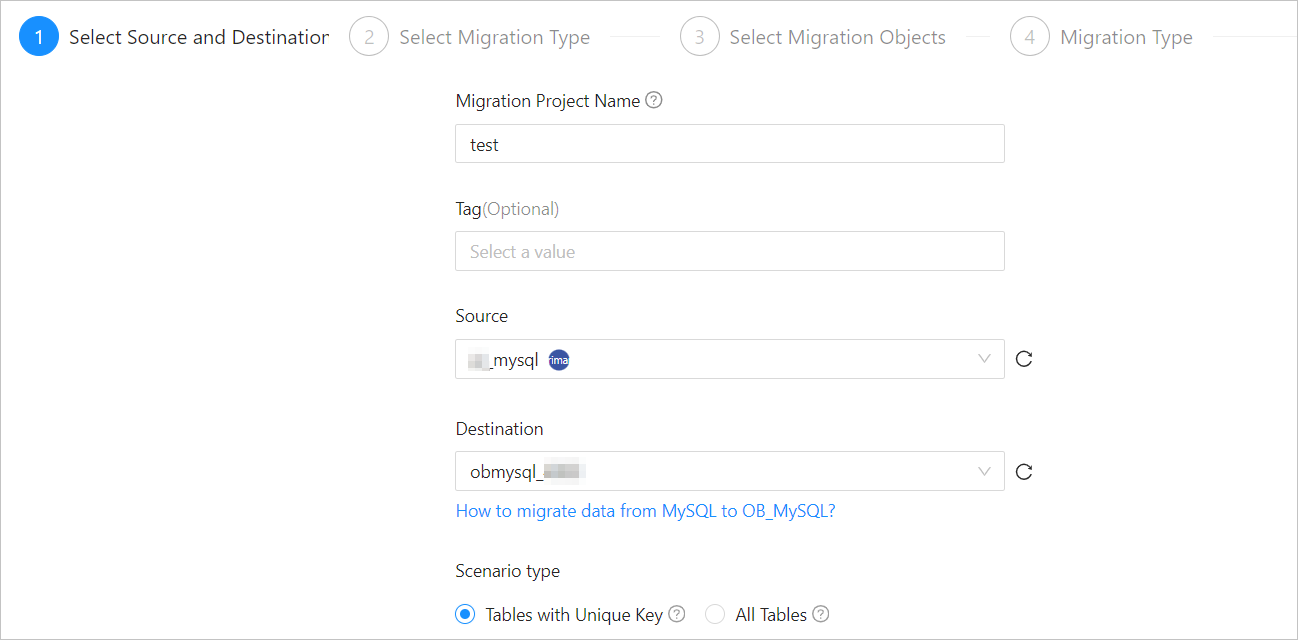Click the help icon beside Migration Project Name
The width and height of the screenshot is (1298, 640).
click(654, 100)
